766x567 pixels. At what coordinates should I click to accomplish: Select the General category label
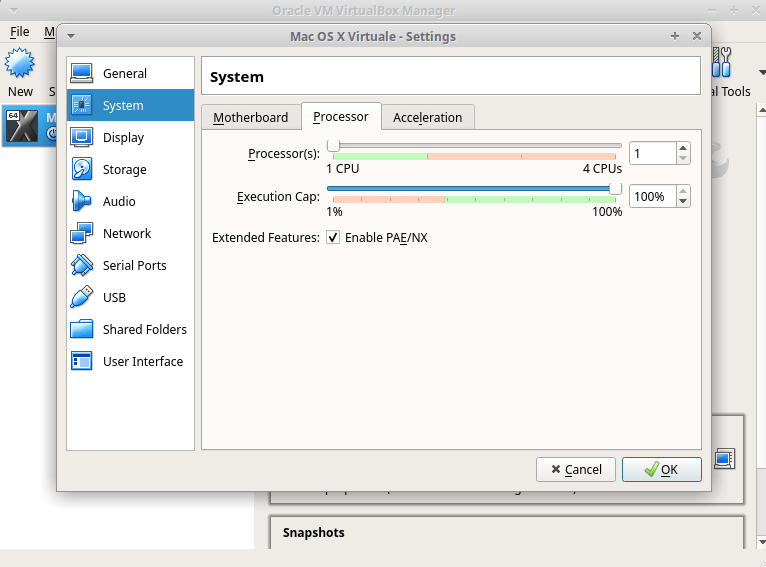click(125, 73)
